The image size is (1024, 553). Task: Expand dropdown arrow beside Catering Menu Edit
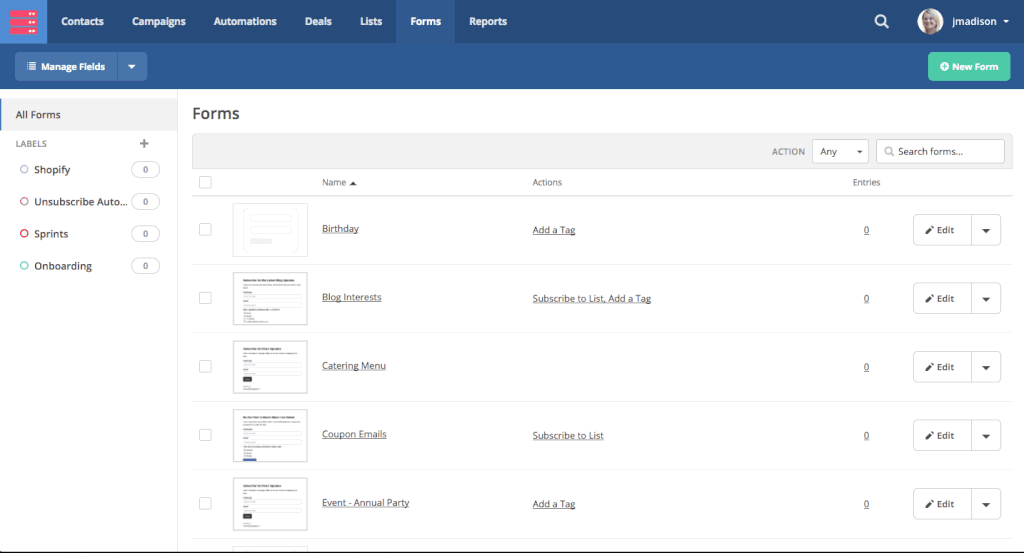985,367
